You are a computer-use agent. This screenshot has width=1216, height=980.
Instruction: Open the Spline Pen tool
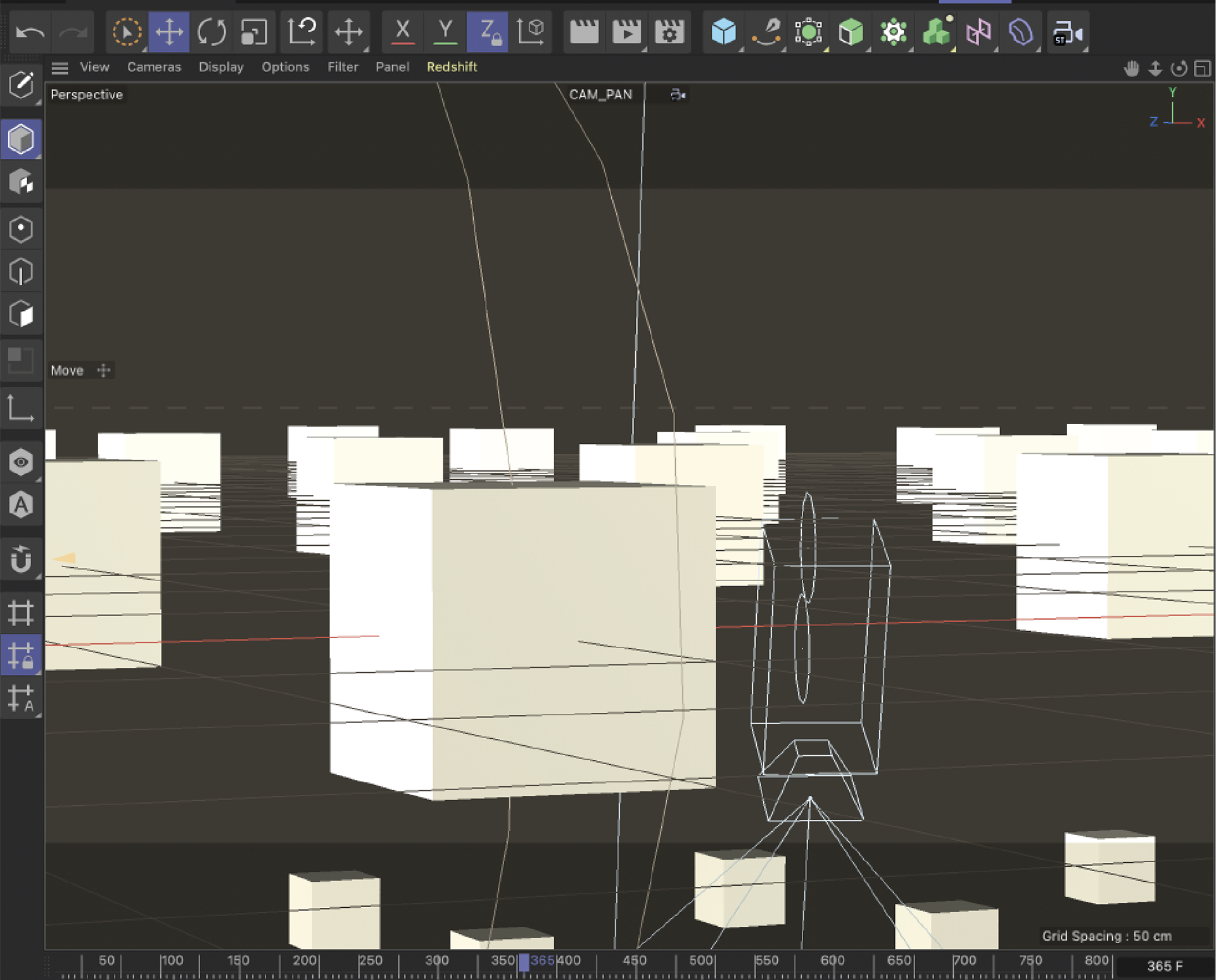click(x=766, y=32)
